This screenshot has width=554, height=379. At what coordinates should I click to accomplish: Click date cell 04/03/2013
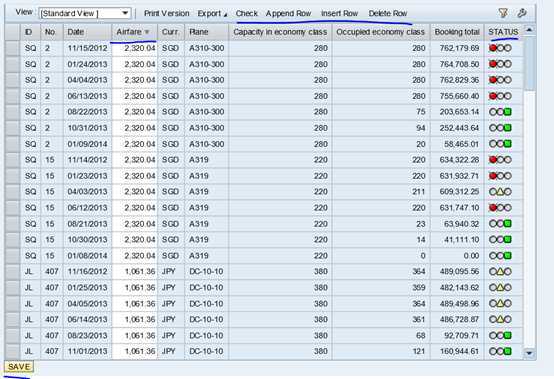point(87,192)
